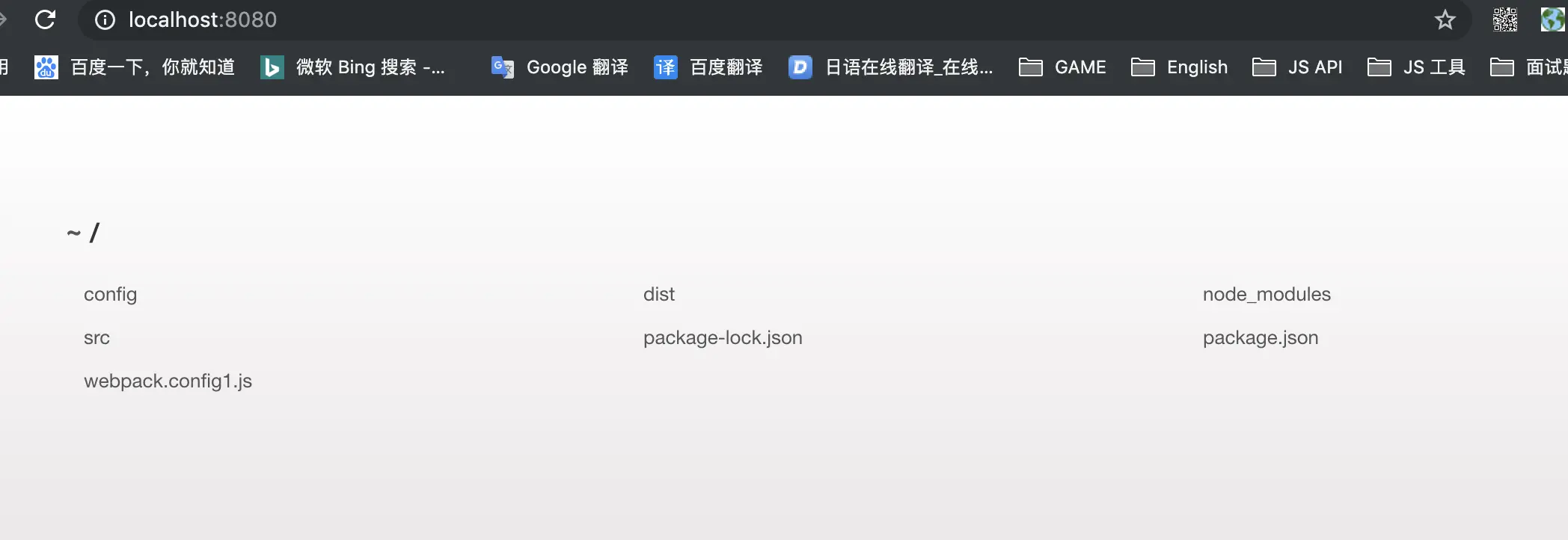Bookmark this page with the star icon
The height and width of the screenshot is (540, 1568).
pos(1445,19)
